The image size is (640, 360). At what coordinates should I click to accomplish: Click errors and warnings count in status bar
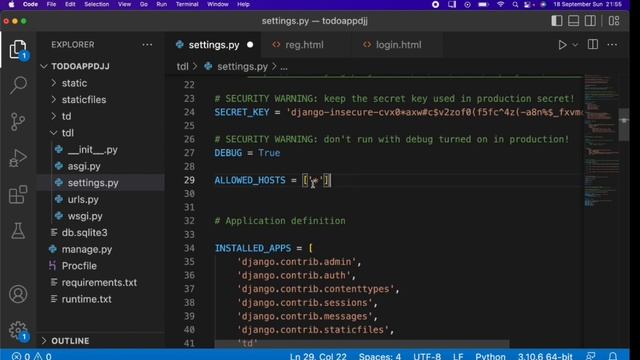click(31, 356)
